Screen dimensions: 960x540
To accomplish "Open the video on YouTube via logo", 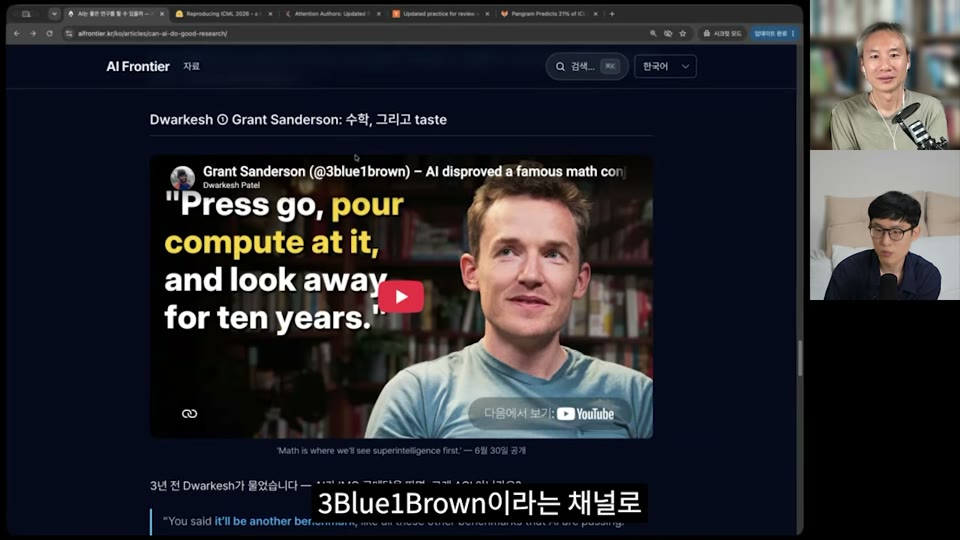I will (x=585, y=414).
